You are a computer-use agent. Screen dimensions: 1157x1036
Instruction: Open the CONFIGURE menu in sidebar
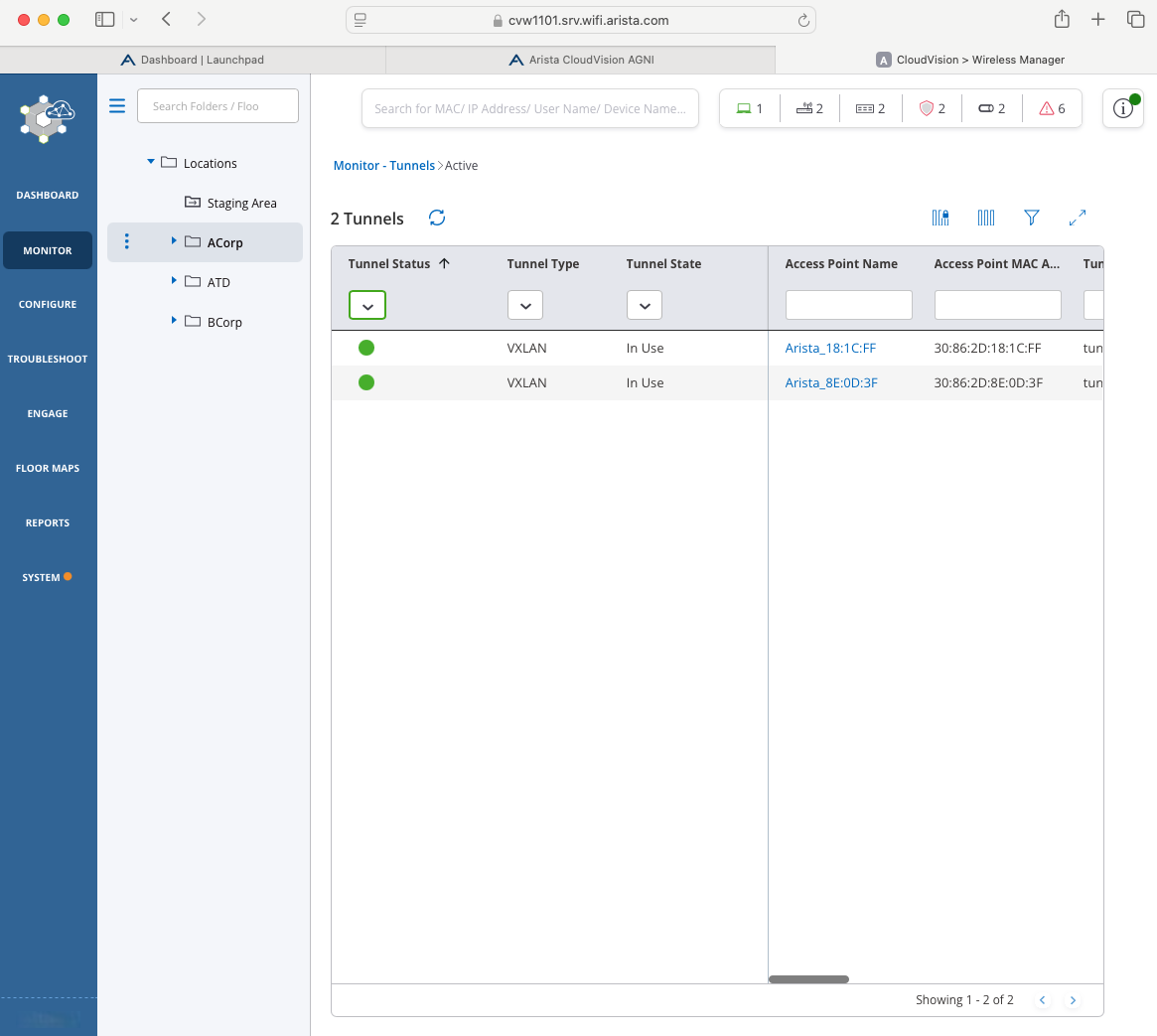48,304
